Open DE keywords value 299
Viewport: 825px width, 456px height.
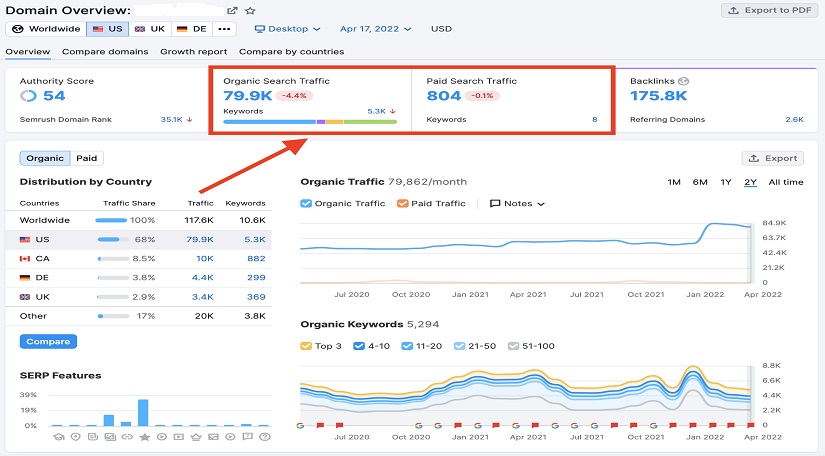pos(256,278)
